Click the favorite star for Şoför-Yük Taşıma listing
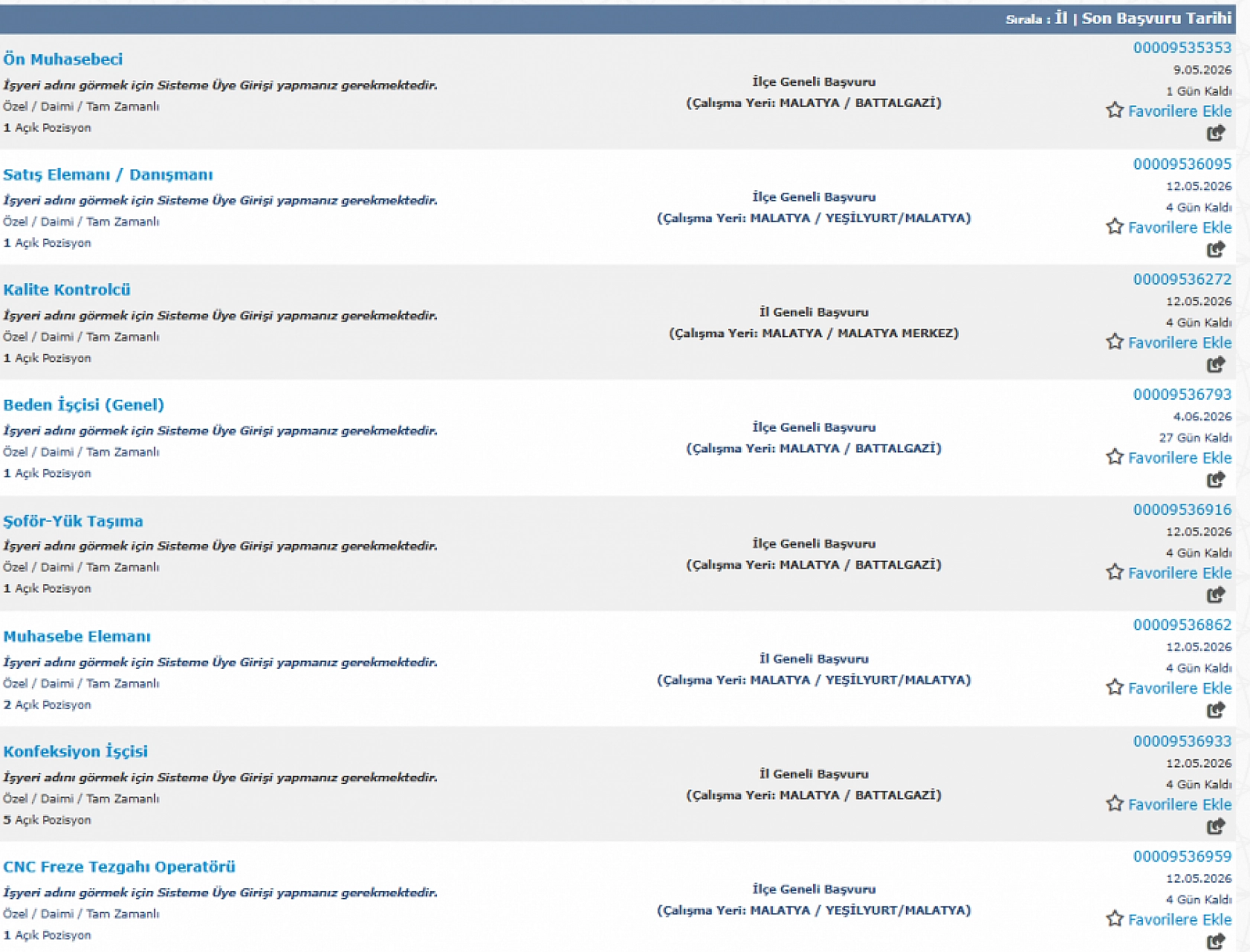The image size is (1250, 952). click(1114, 572)
